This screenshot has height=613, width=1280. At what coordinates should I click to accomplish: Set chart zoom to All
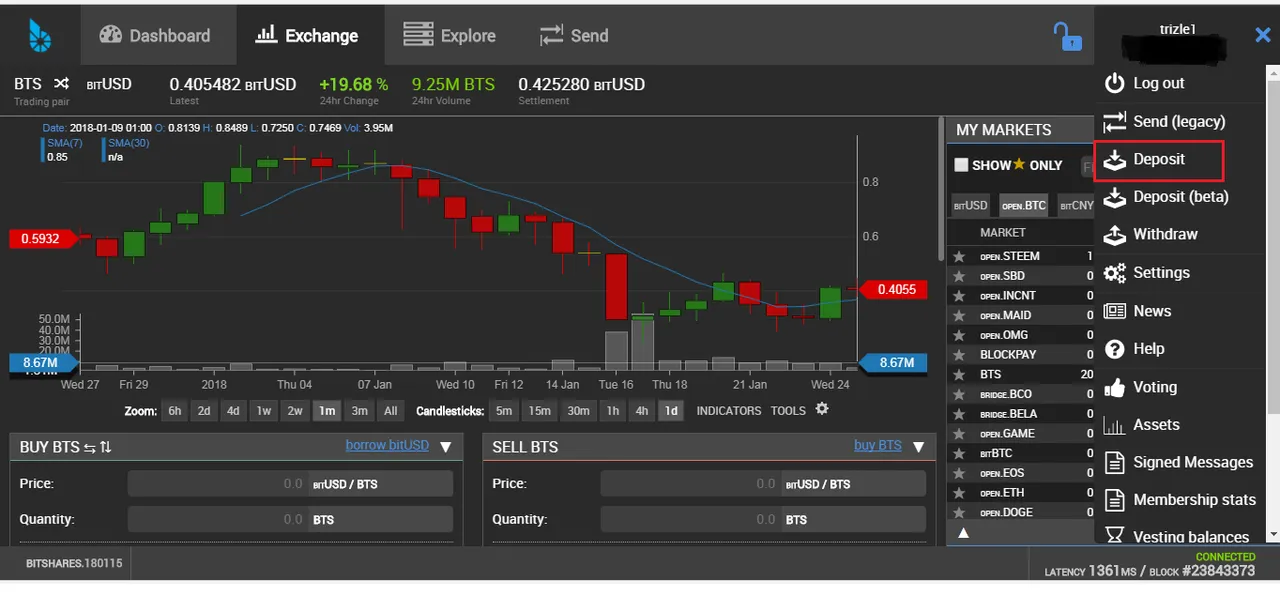[391, 411]
